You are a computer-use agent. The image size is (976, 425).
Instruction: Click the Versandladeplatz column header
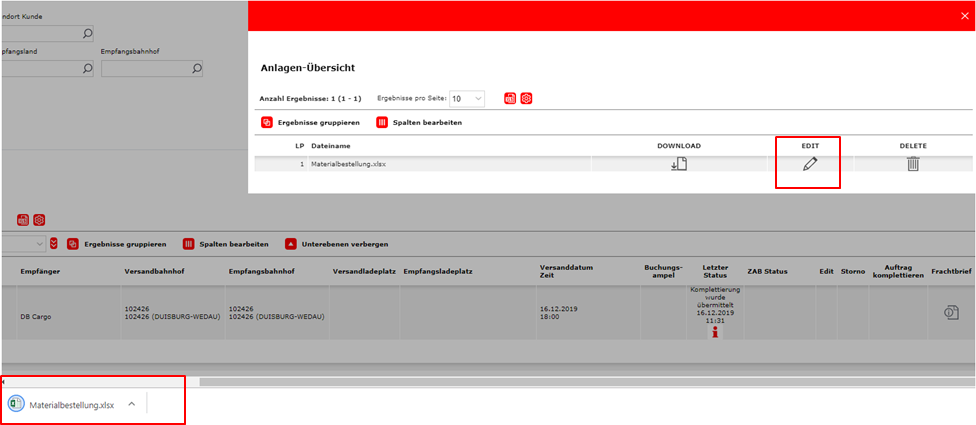pos(364,271)
